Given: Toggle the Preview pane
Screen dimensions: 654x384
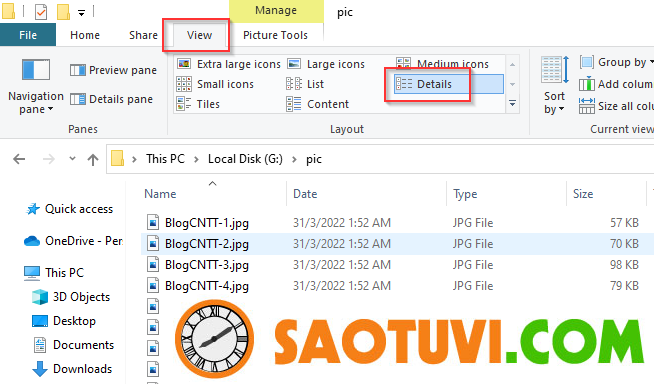Looking at the screenshot, I should (113, 70).
